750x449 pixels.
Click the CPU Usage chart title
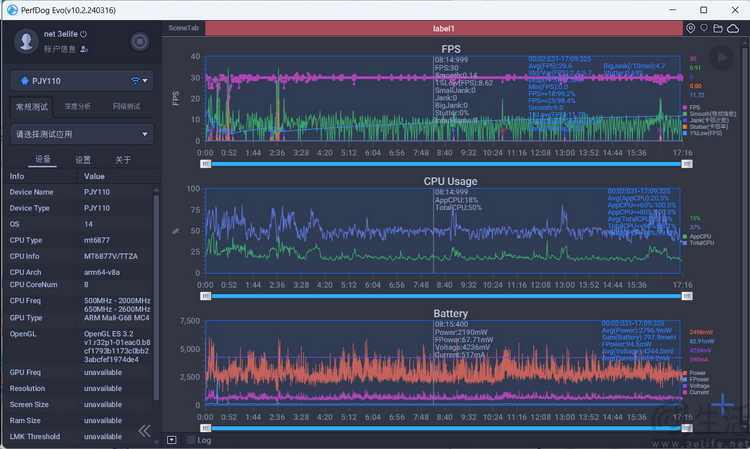(x=451, y=181)
